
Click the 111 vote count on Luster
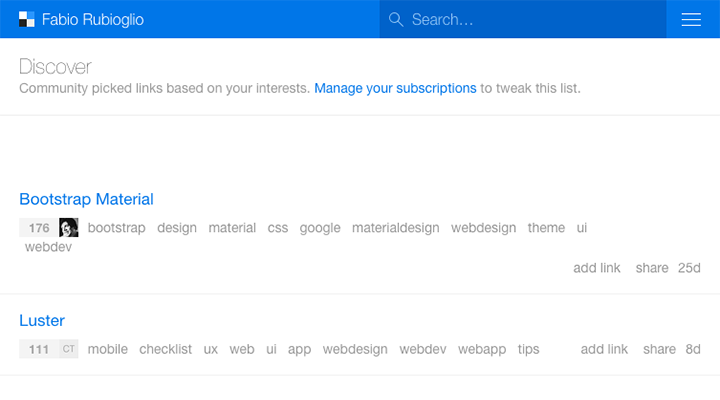[x=39, y=349]
